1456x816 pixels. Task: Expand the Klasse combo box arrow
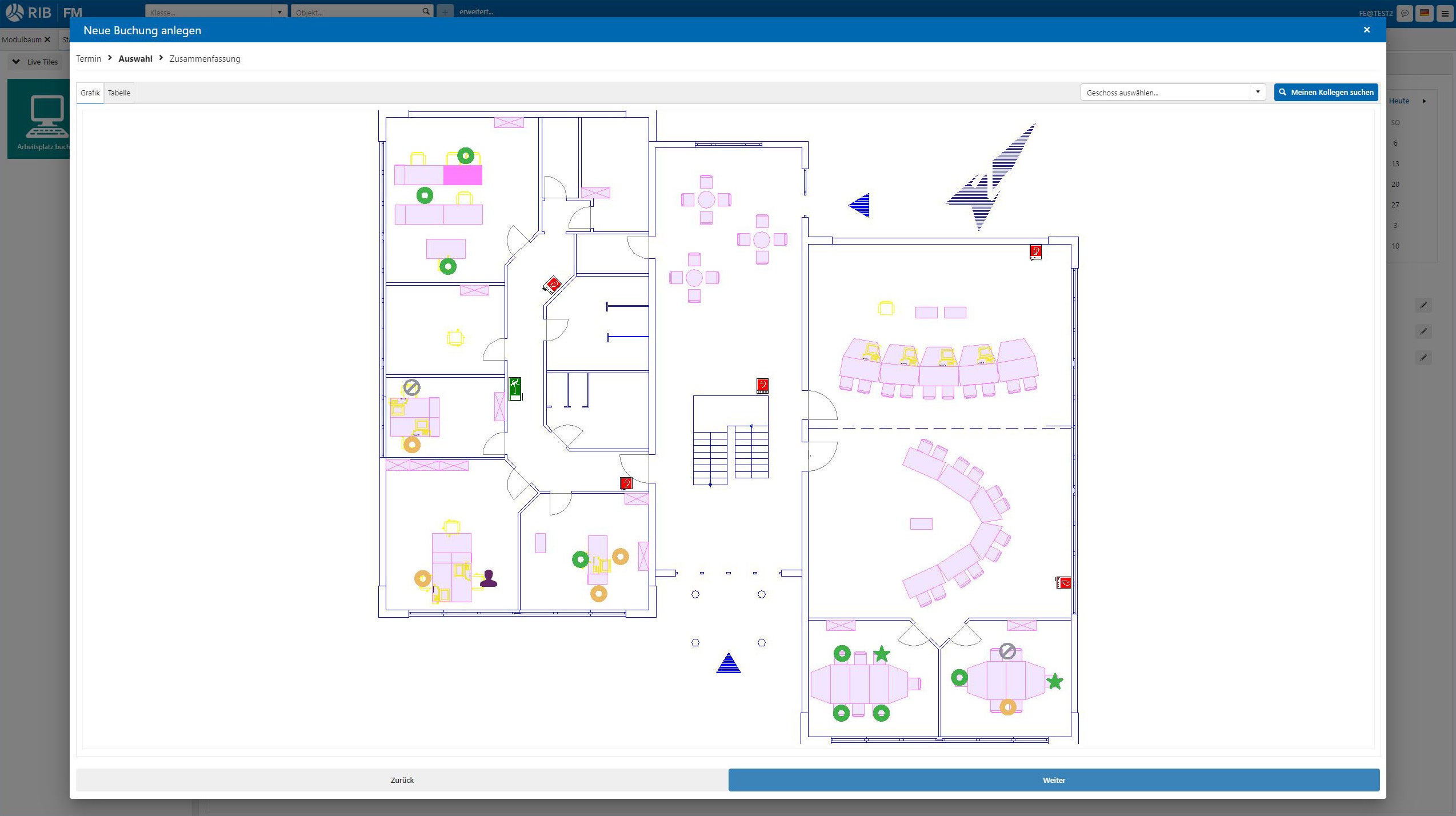pyautogui.click(x=279, y=12)
